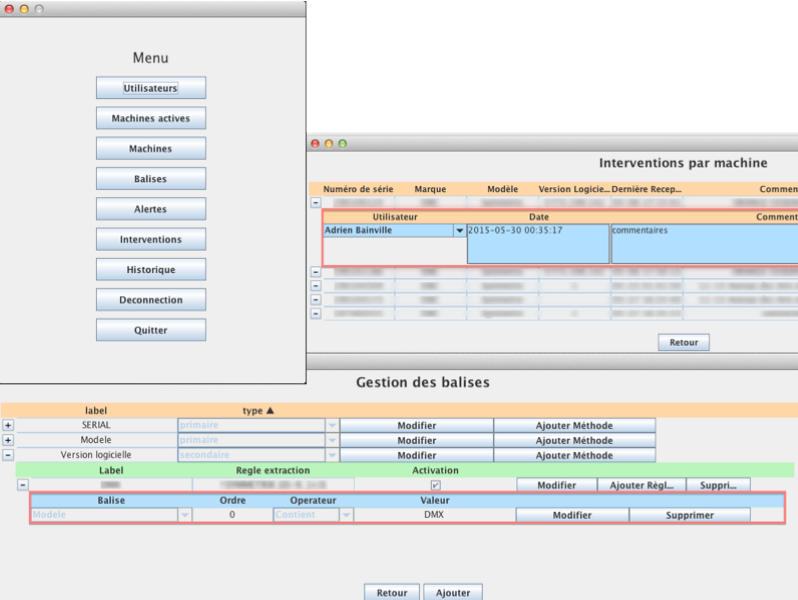Click Ajouter Méthode for Version logicielle
Image resolution: width=798 pixels, height=600 pixels.
tap(574, 455)
